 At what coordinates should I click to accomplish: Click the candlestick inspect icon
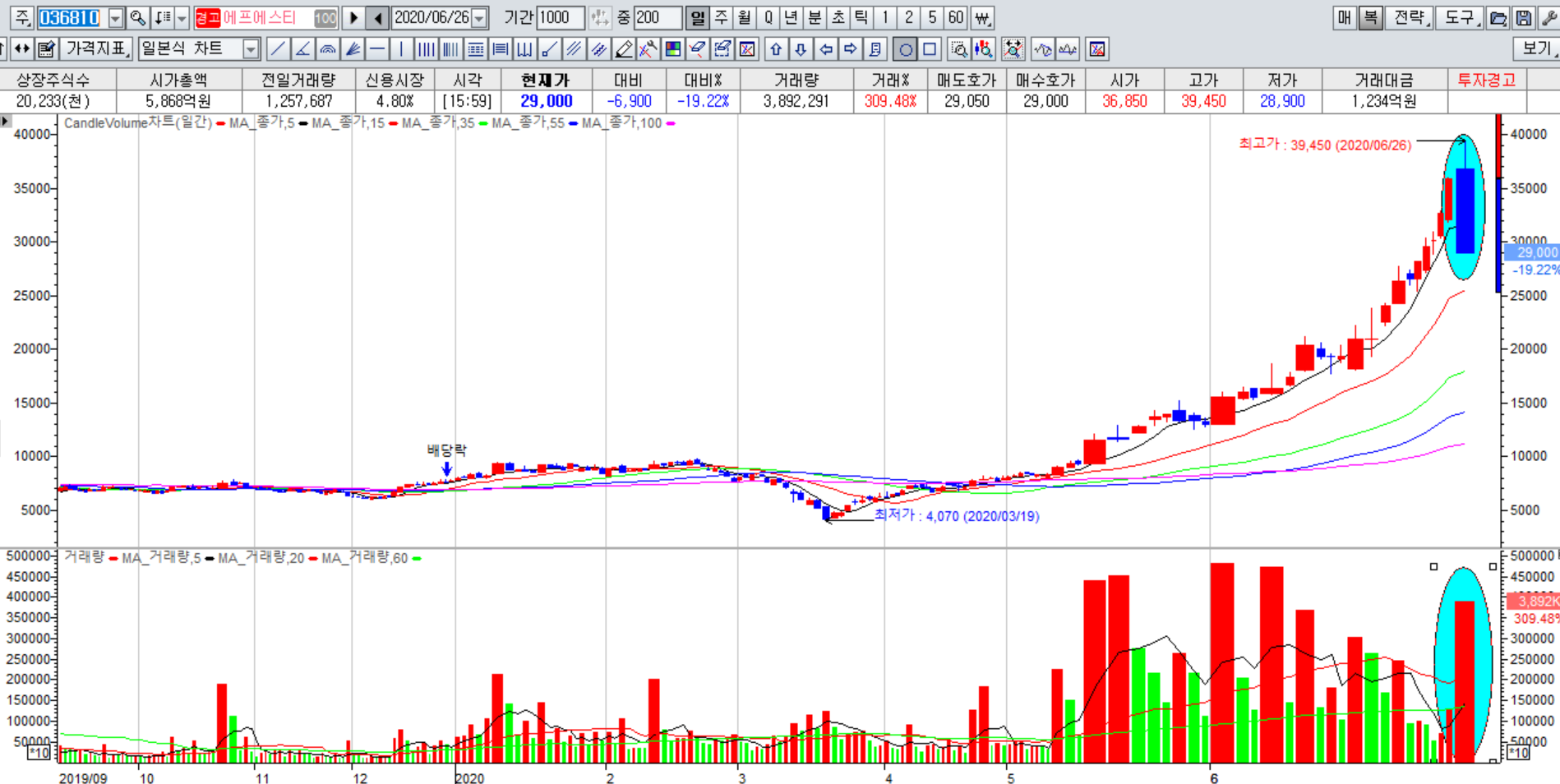click(983, 49)
